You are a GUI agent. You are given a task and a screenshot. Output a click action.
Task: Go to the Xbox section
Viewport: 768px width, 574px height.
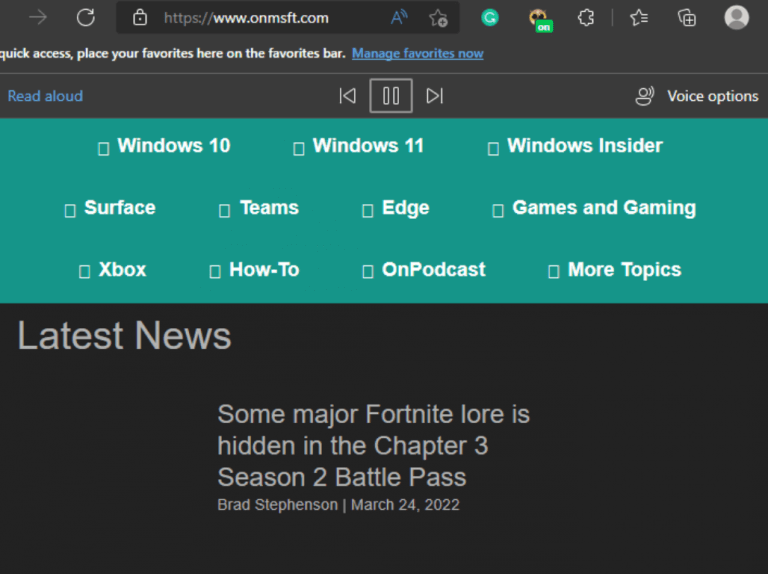[113, 269]
